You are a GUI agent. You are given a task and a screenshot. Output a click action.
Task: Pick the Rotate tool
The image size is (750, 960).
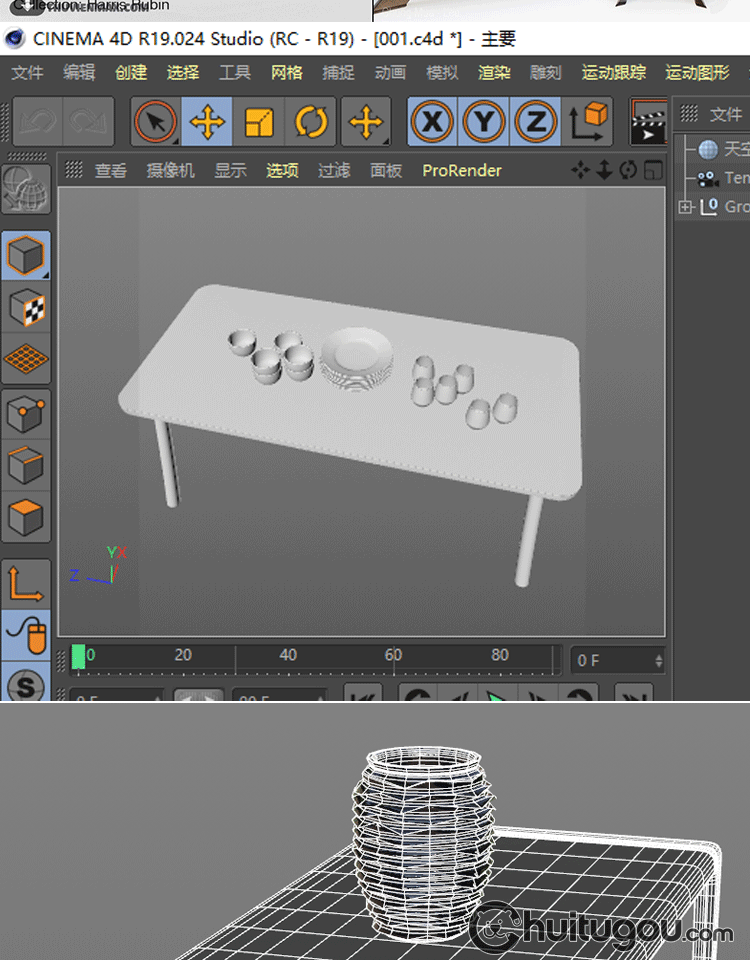click(x=311, y=122)
